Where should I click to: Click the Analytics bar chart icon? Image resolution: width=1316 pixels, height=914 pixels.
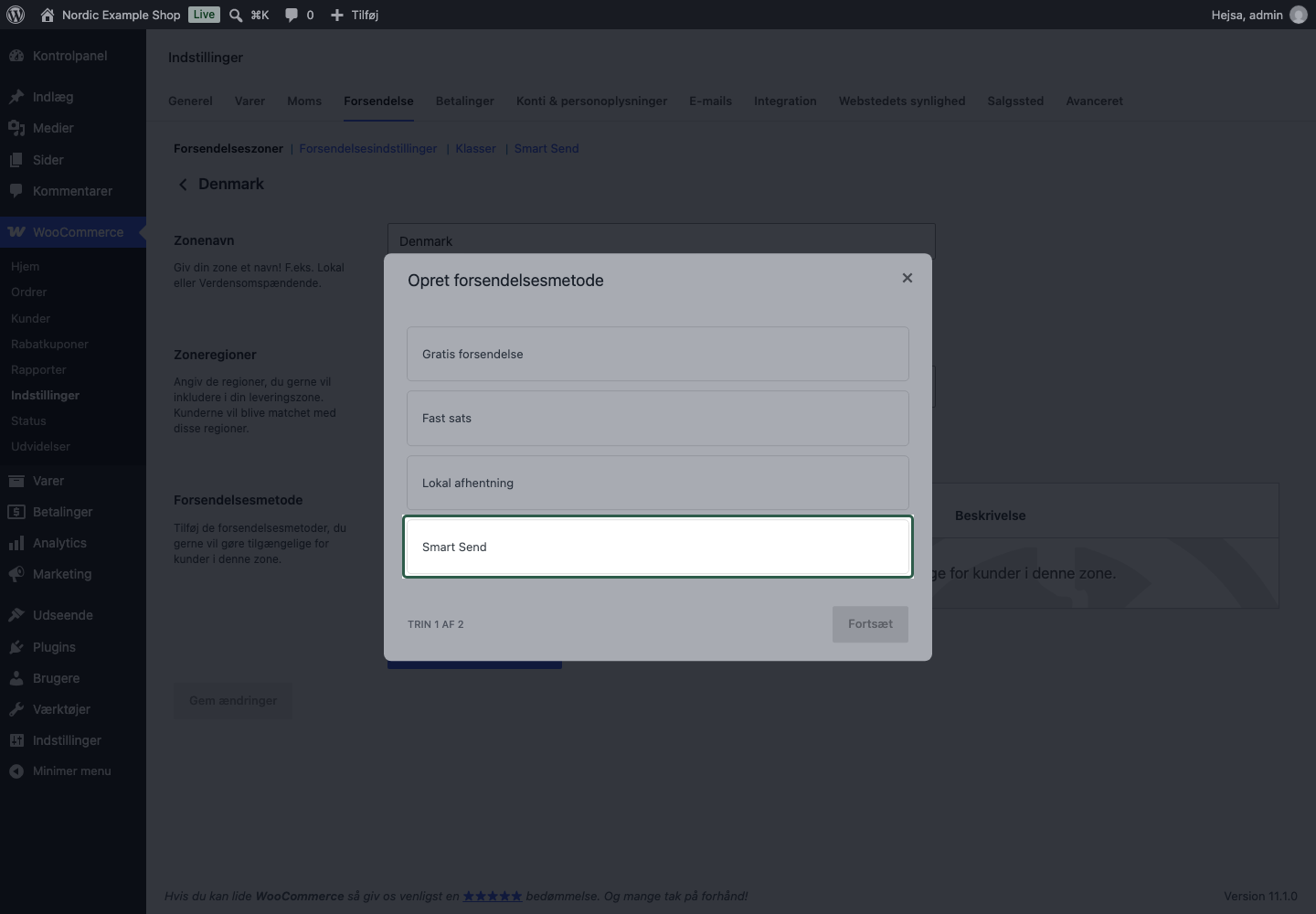pyautogui.click(x=16, y=543)
